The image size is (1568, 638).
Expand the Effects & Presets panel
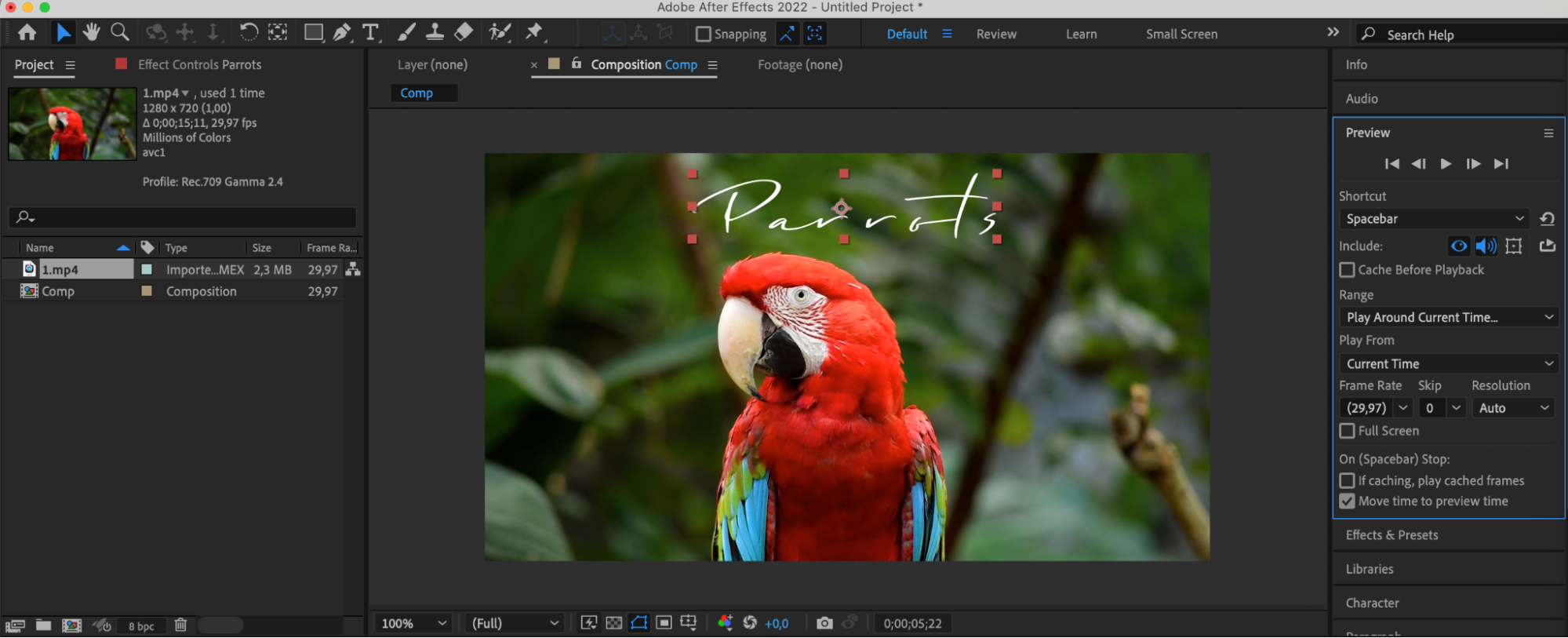[x=1392, y=535]
